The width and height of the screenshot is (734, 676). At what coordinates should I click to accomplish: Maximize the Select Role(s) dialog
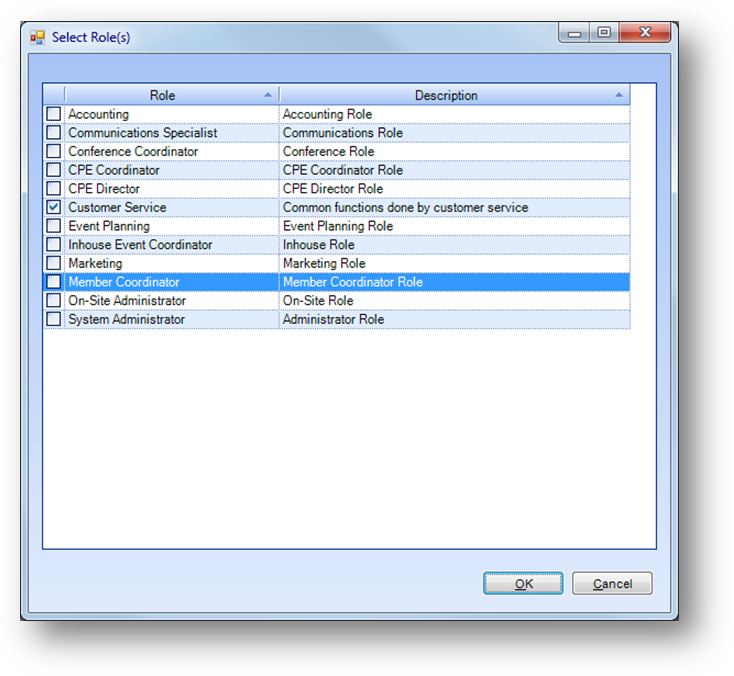604,33
